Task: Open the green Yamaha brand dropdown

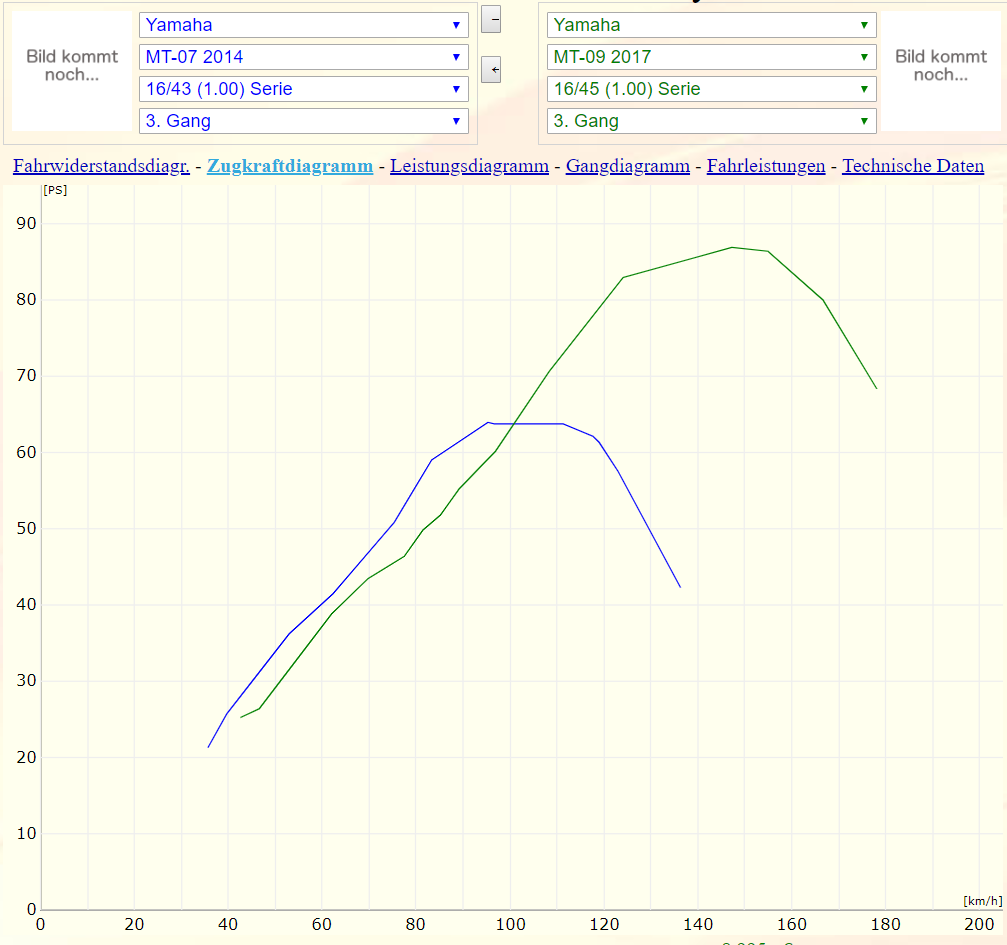Action: pyautogui.click(x=711, y=25)
